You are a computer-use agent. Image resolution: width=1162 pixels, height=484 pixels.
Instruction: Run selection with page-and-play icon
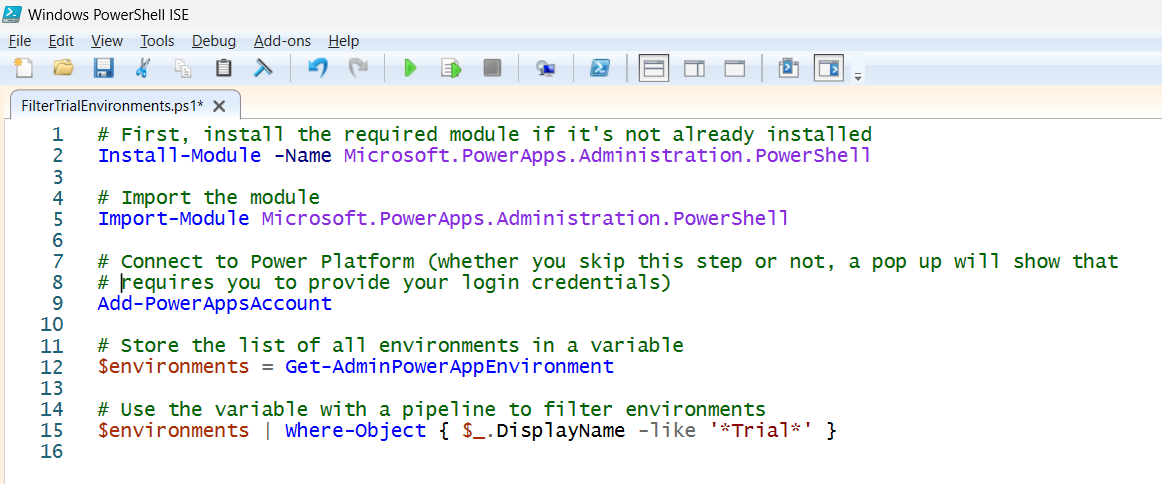coord(451,68)
